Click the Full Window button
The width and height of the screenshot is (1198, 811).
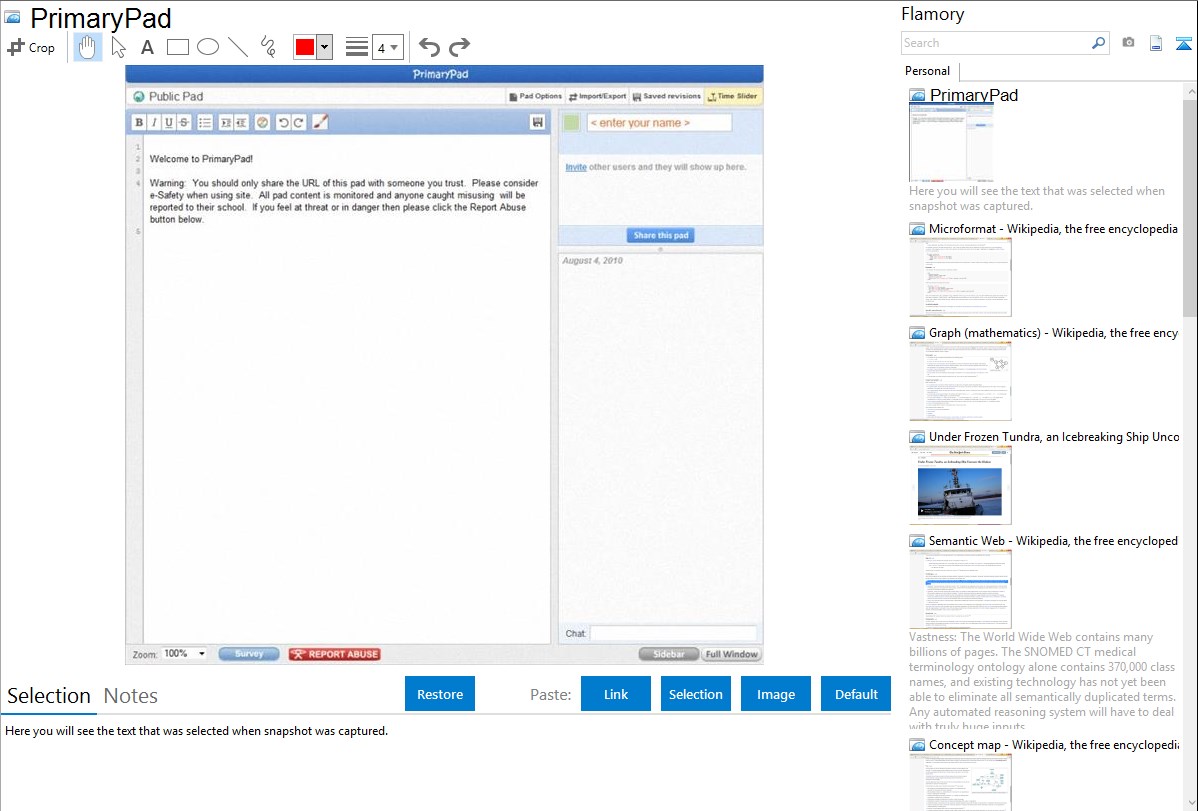pos(731,654)
